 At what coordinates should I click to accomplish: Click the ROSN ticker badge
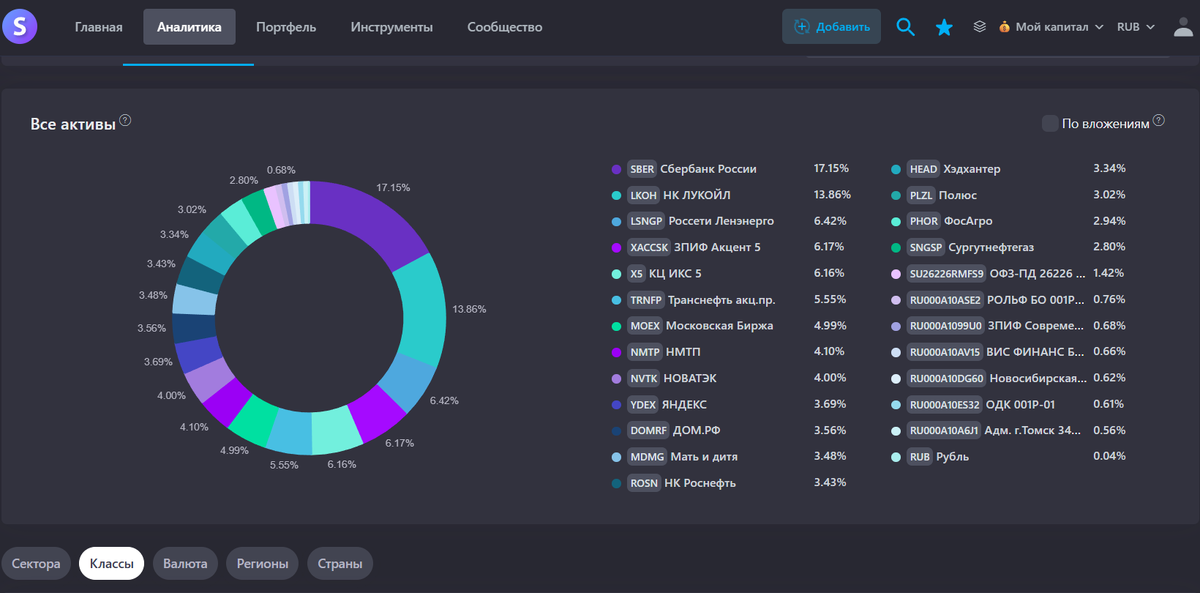click(643, 483)
